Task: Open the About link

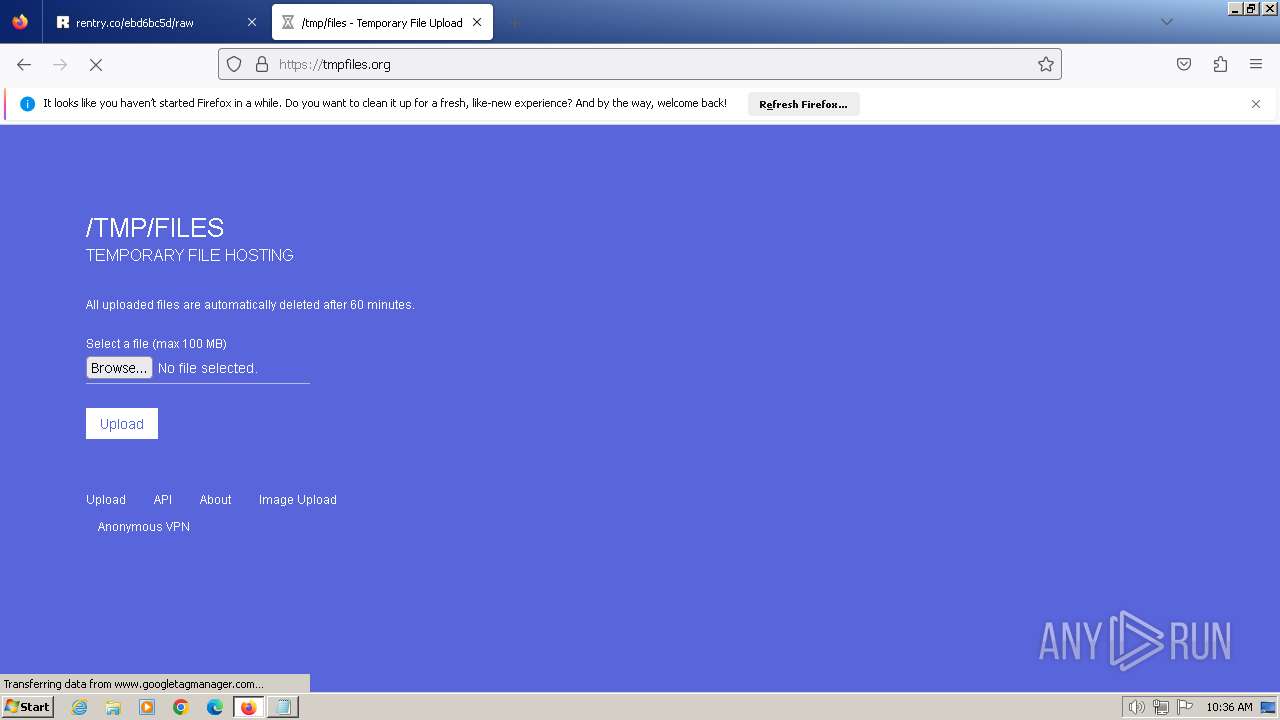Action: [215, 500]
